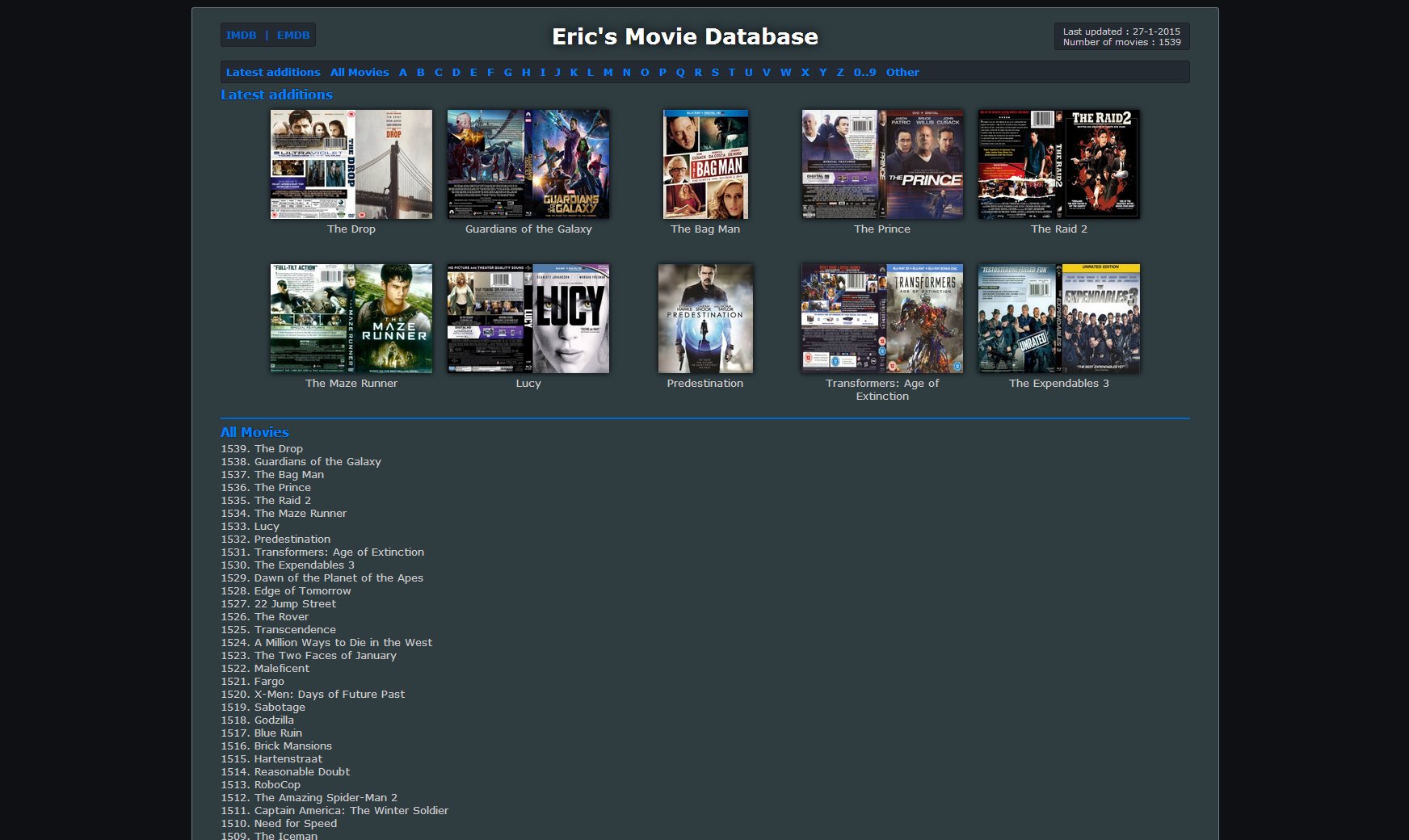The height and width of the screenshot is (840, 1409).
Task: Select 1520. X-Men: Days of Future Past
Action: click(313, 695)
